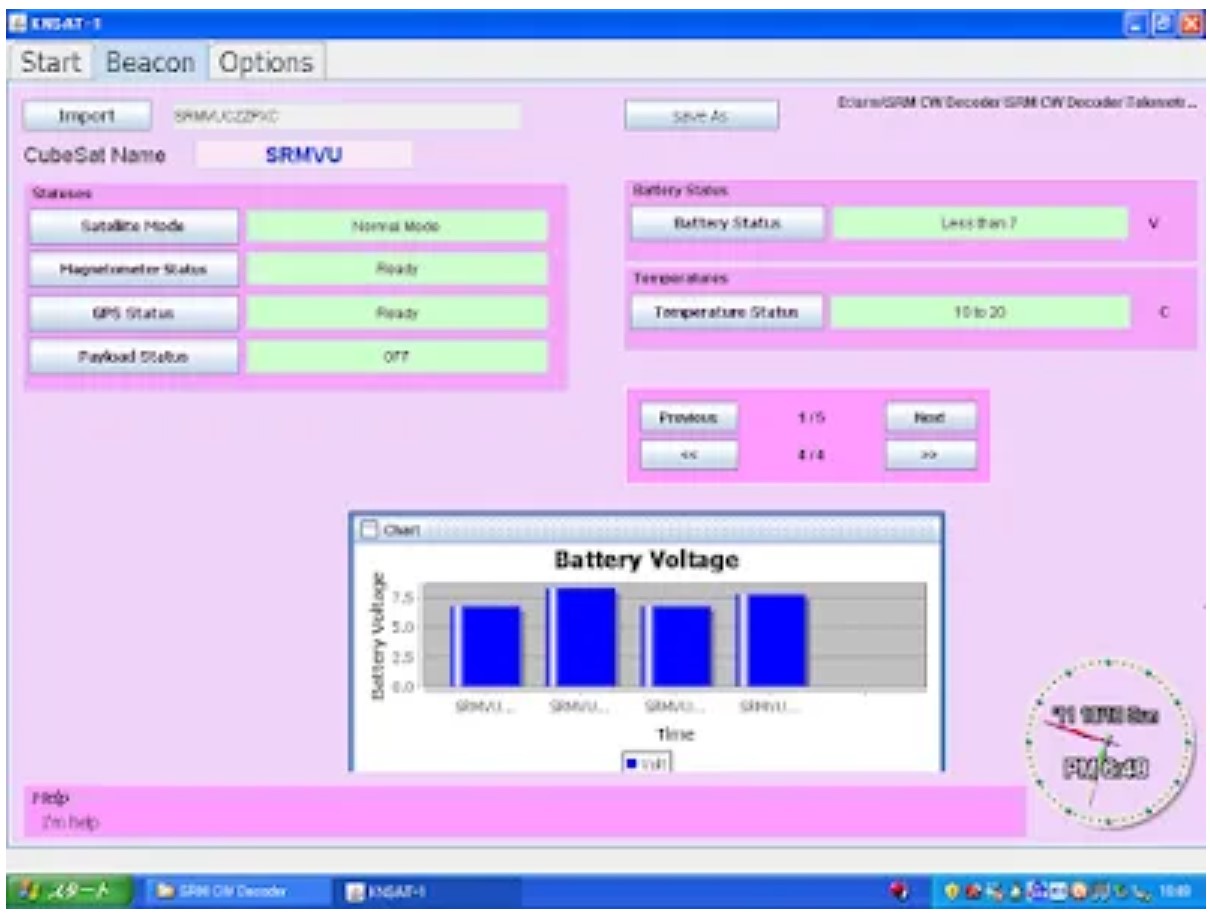
Task: Click the Satellite Mode button
Action: point(134,227)
